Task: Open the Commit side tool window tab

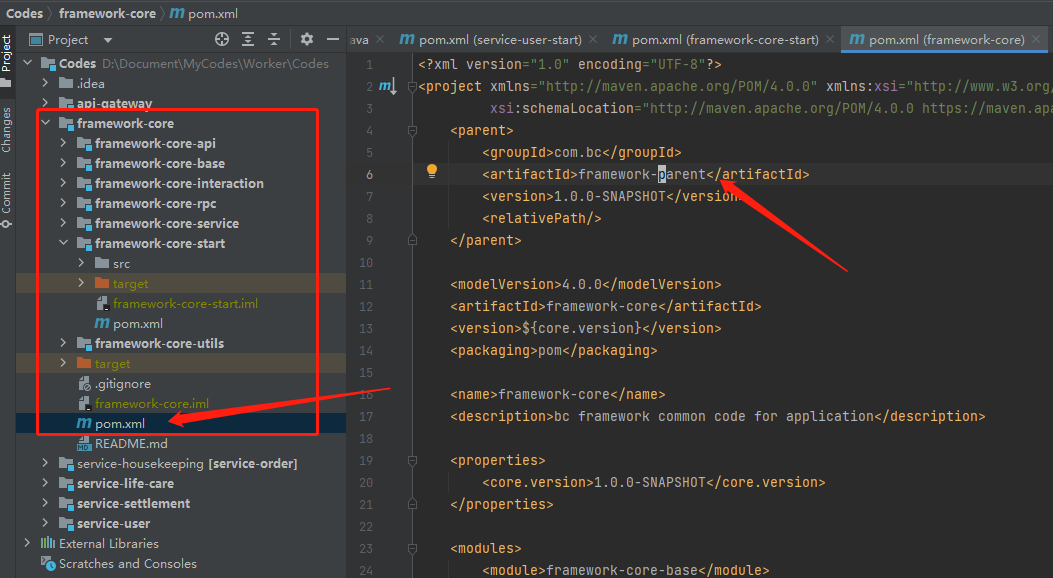Action: tap(6, 199)
